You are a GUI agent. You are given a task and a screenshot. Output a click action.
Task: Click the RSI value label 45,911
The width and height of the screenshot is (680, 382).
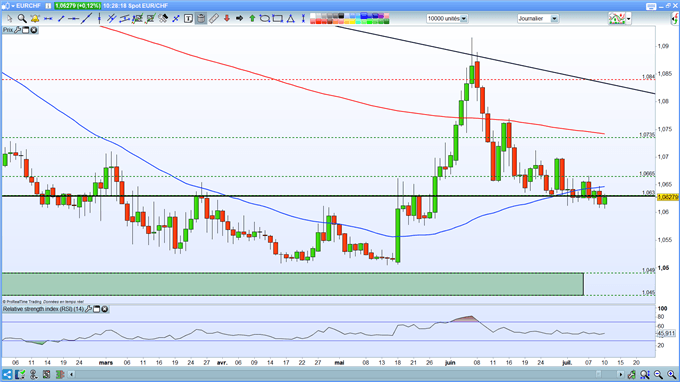(667, 333)
